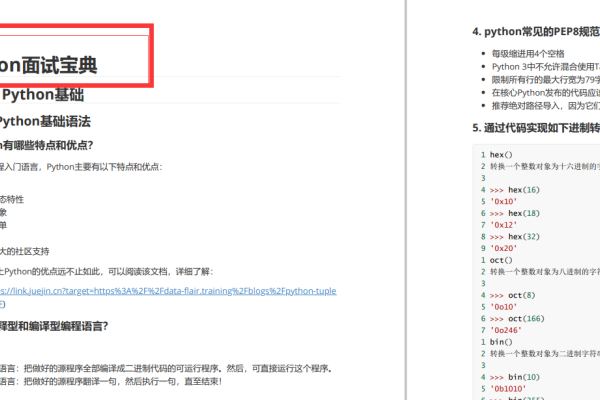Click the code line >>> bin(10)
Image resolution: width=600 pixels, height=400 pixels.
[x=513, y=376]
